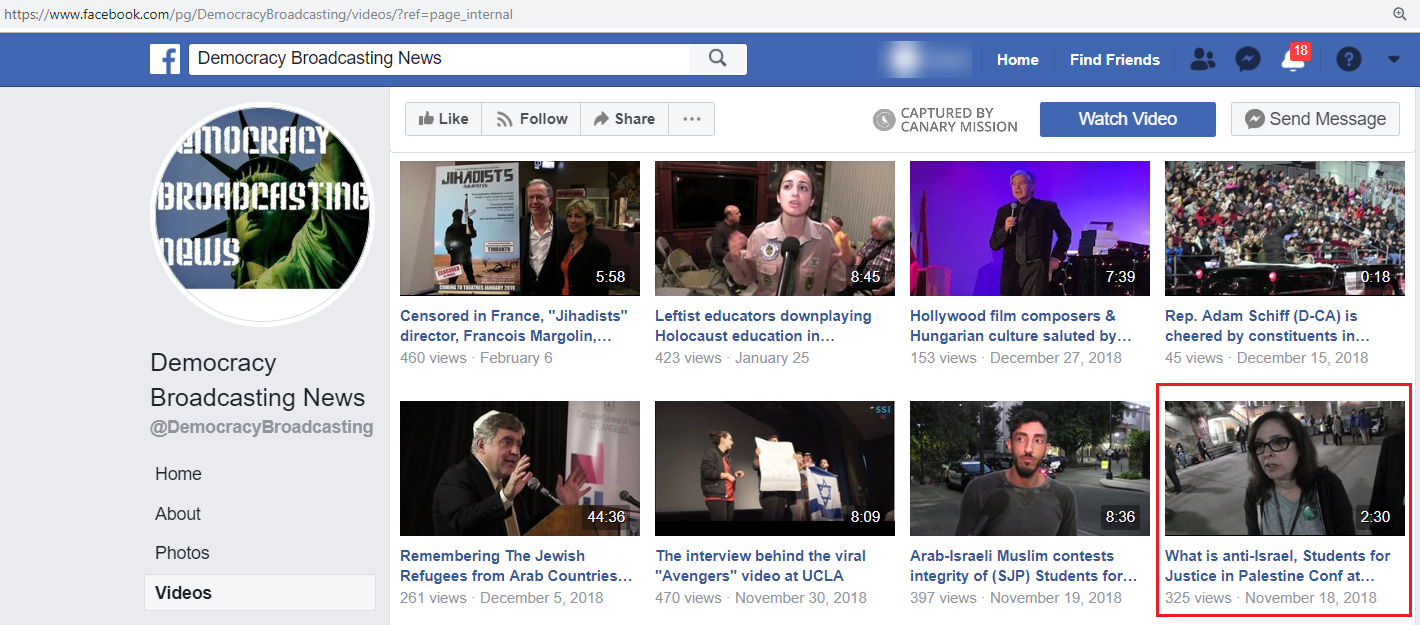
Task: Click '325 views · November 18, 2018' text
Action: pos(1271,598)
